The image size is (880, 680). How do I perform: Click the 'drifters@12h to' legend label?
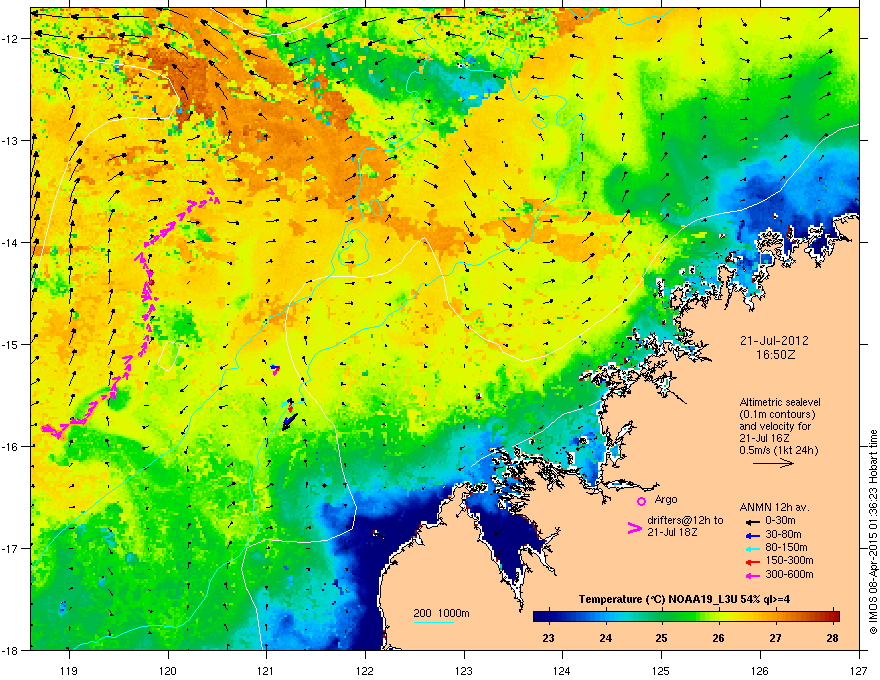pyautogui.click(x=685, y=521)
